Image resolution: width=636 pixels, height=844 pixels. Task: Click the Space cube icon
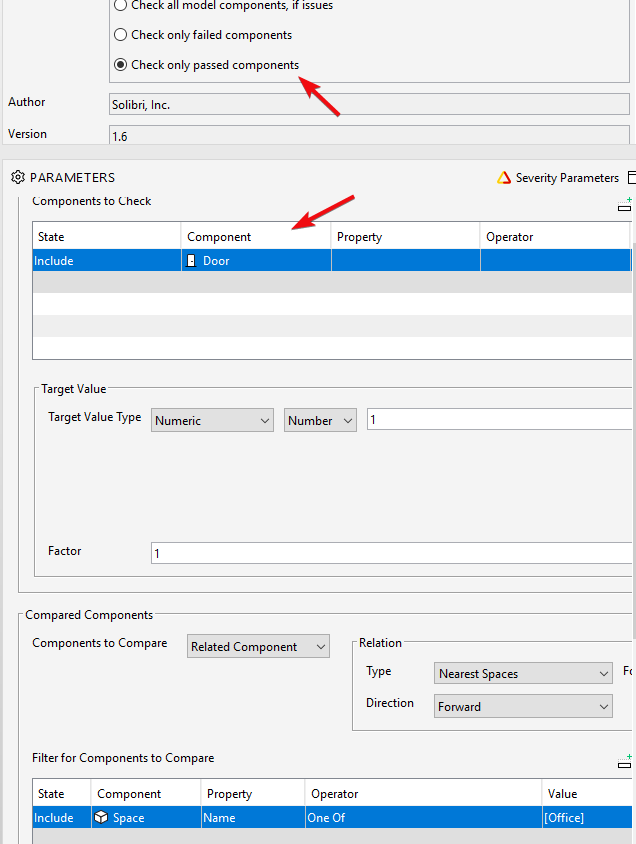click(x=101, y=818)
